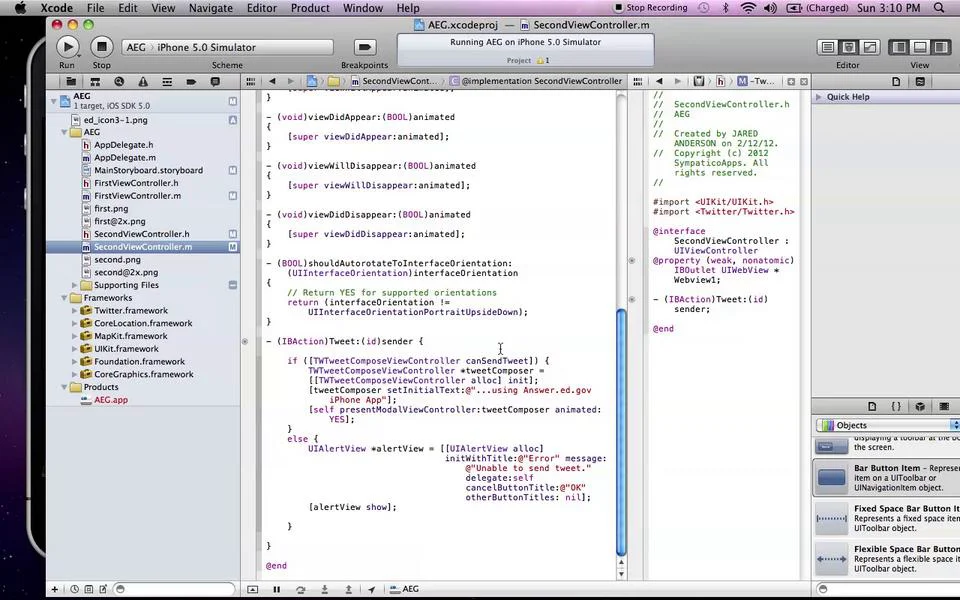Show the Media library
The image size is (960, 600).
943,407
